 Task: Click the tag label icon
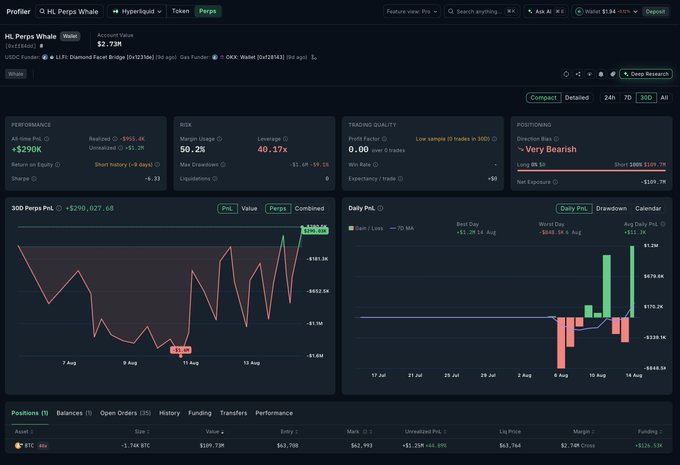click(x=612, y=74)
